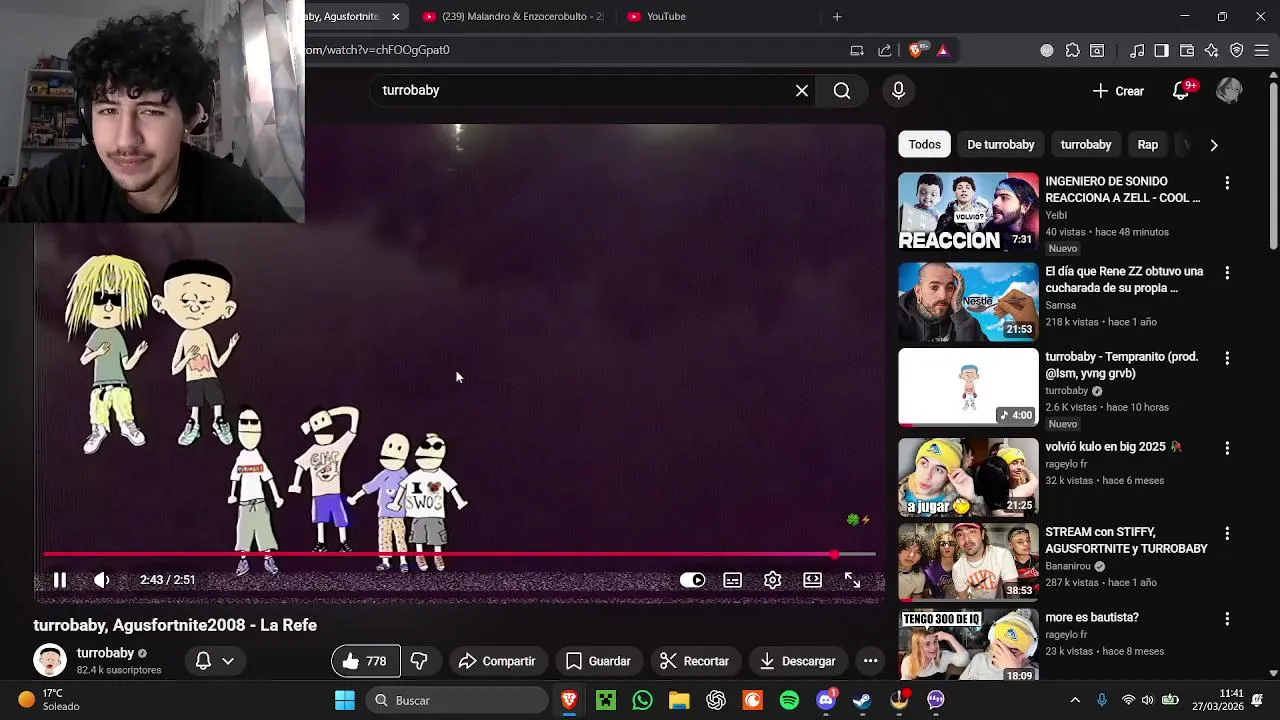Open options for more es bautista video
Image resolution: width=1280 pixels, height=720 pixels.
pyautogui.click(x=1227, y=619)
